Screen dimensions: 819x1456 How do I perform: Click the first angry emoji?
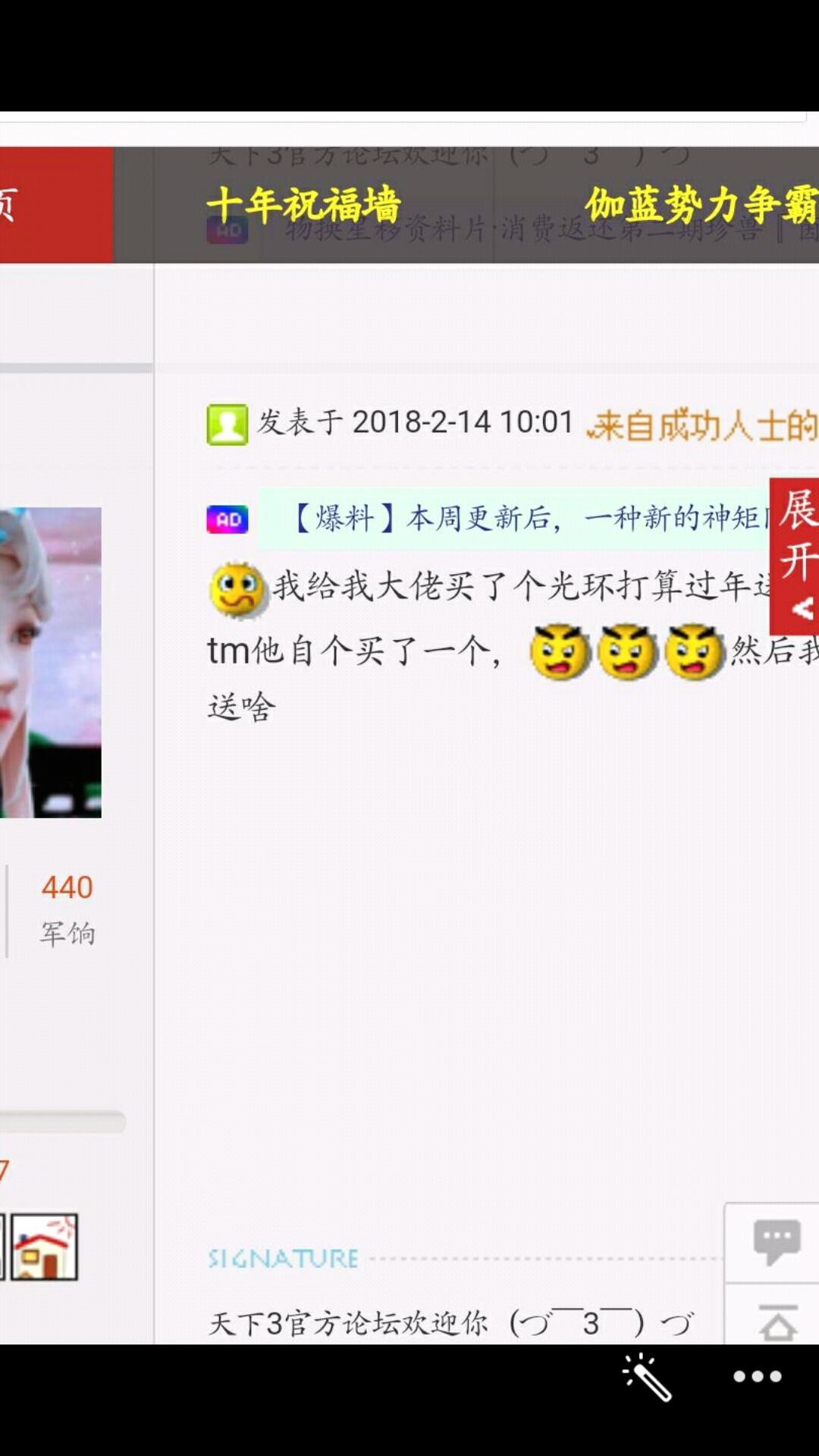tap(560, 651)
